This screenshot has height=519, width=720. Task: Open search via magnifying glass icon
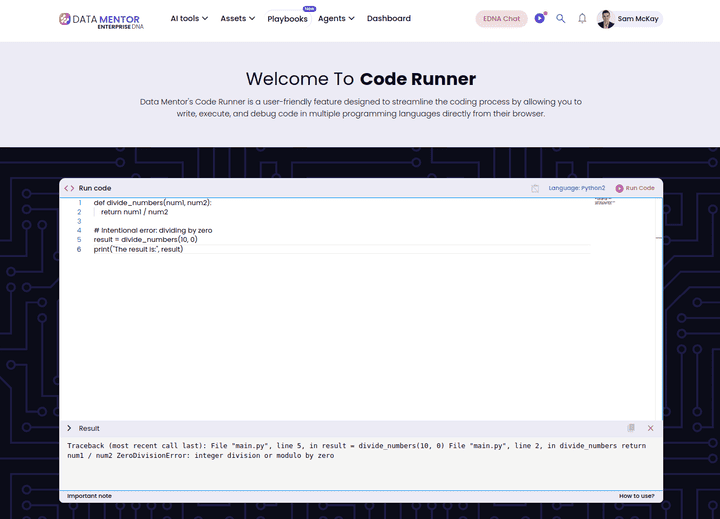[561, 19]
